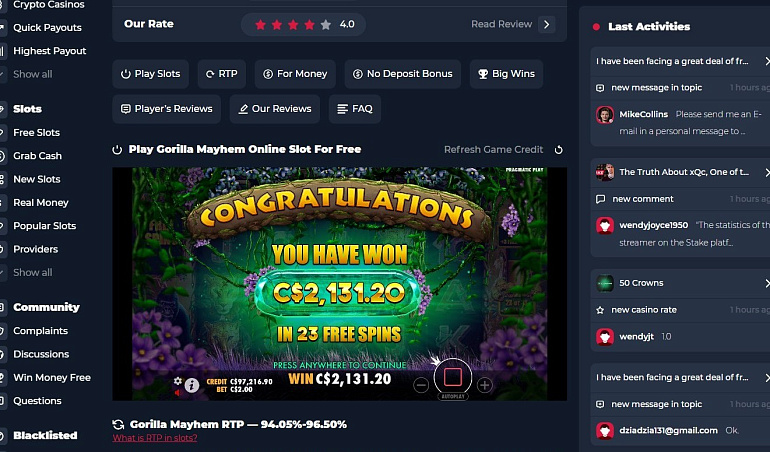
Task: Expand Show all under Slots
Action: (x=32, y=273)
